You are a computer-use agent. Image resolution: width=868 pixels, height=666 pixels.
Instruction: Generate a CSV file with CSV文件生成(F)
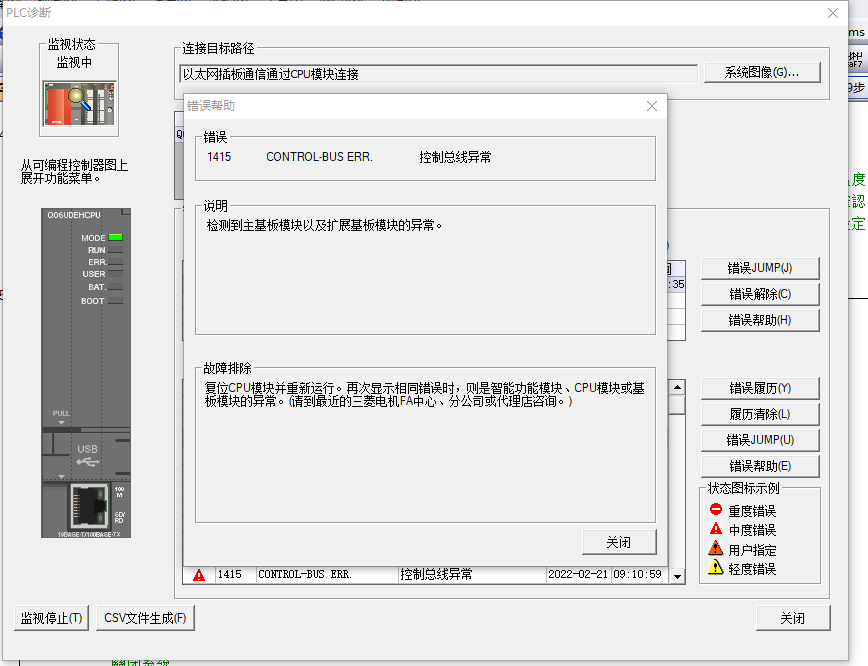point(146,618)
